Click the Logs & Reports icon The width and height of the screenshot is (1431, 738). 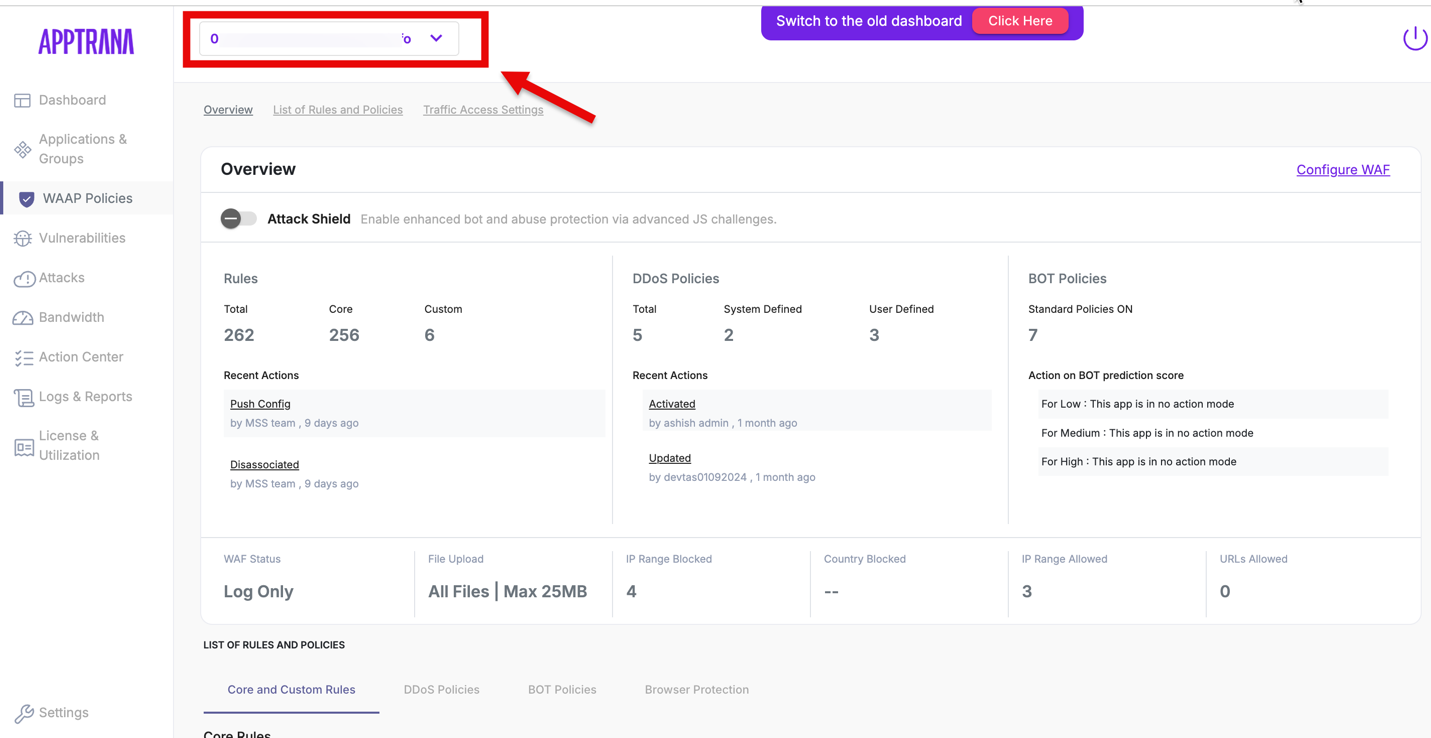click(x=24, y=397)
